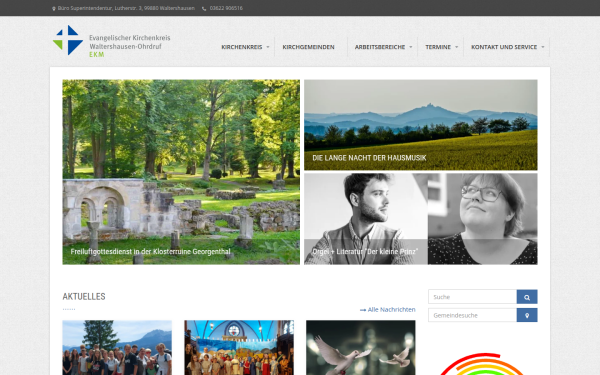Click the phone icon in top bar

tap(204, 8)
